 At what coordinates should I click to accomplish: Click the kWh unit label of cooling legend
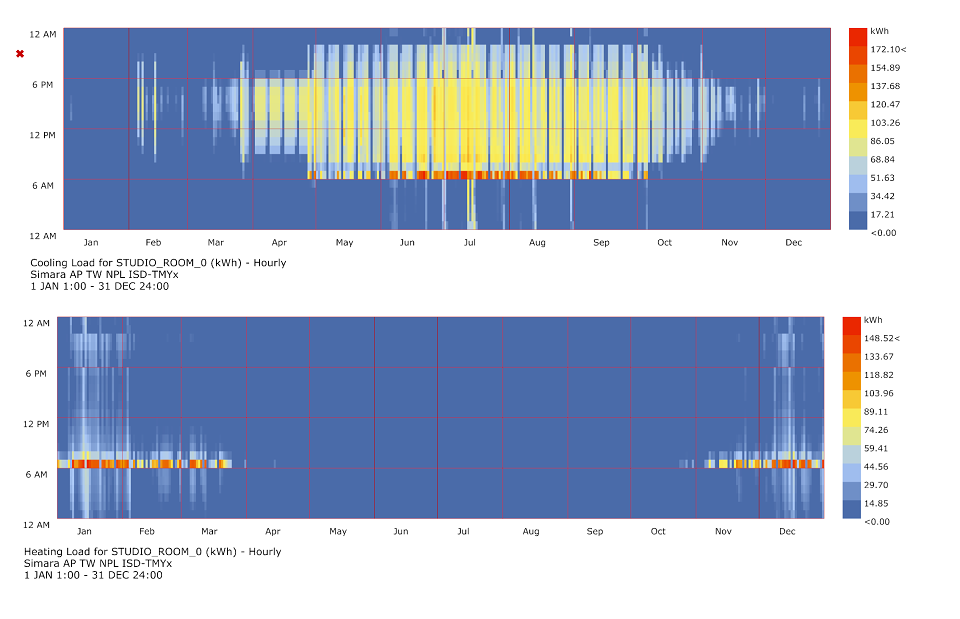(879, 31)
